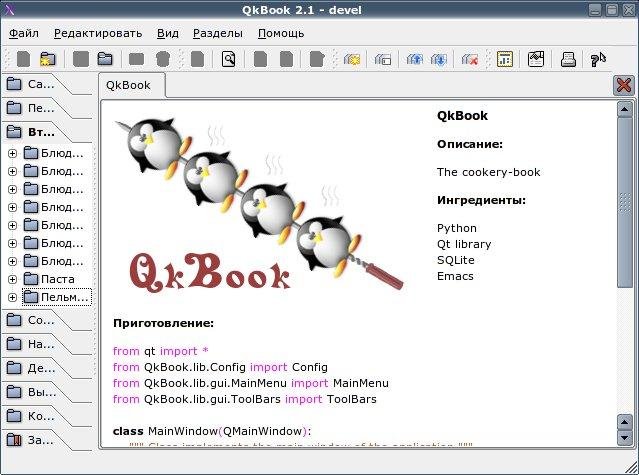Move section down with blue down-arrow icon

(438, 59)
